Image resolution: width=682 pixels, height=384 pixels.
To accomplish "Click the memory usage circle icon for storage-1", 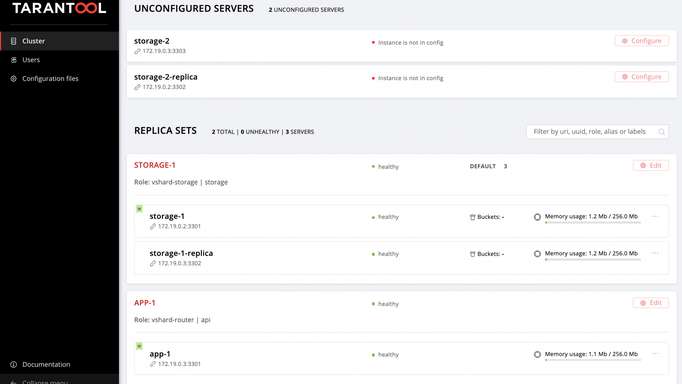I will [x=537, y=217].
